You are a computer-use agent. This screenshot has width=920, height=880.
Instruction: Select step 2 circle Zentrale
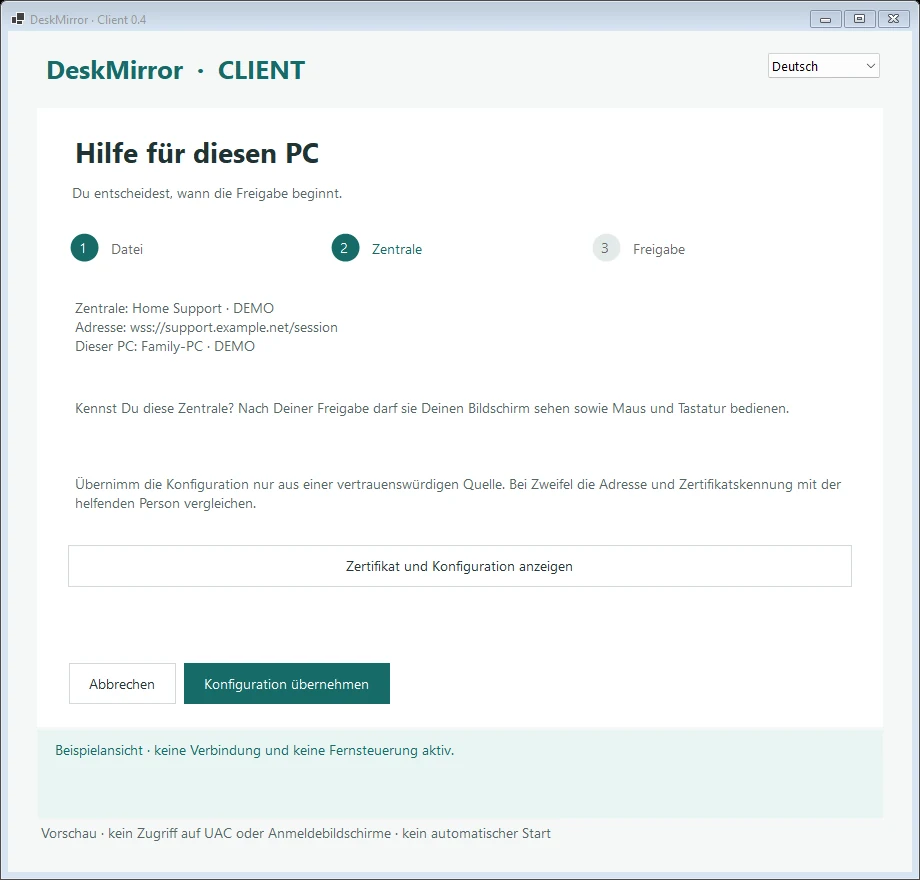[x=345, y=248]
